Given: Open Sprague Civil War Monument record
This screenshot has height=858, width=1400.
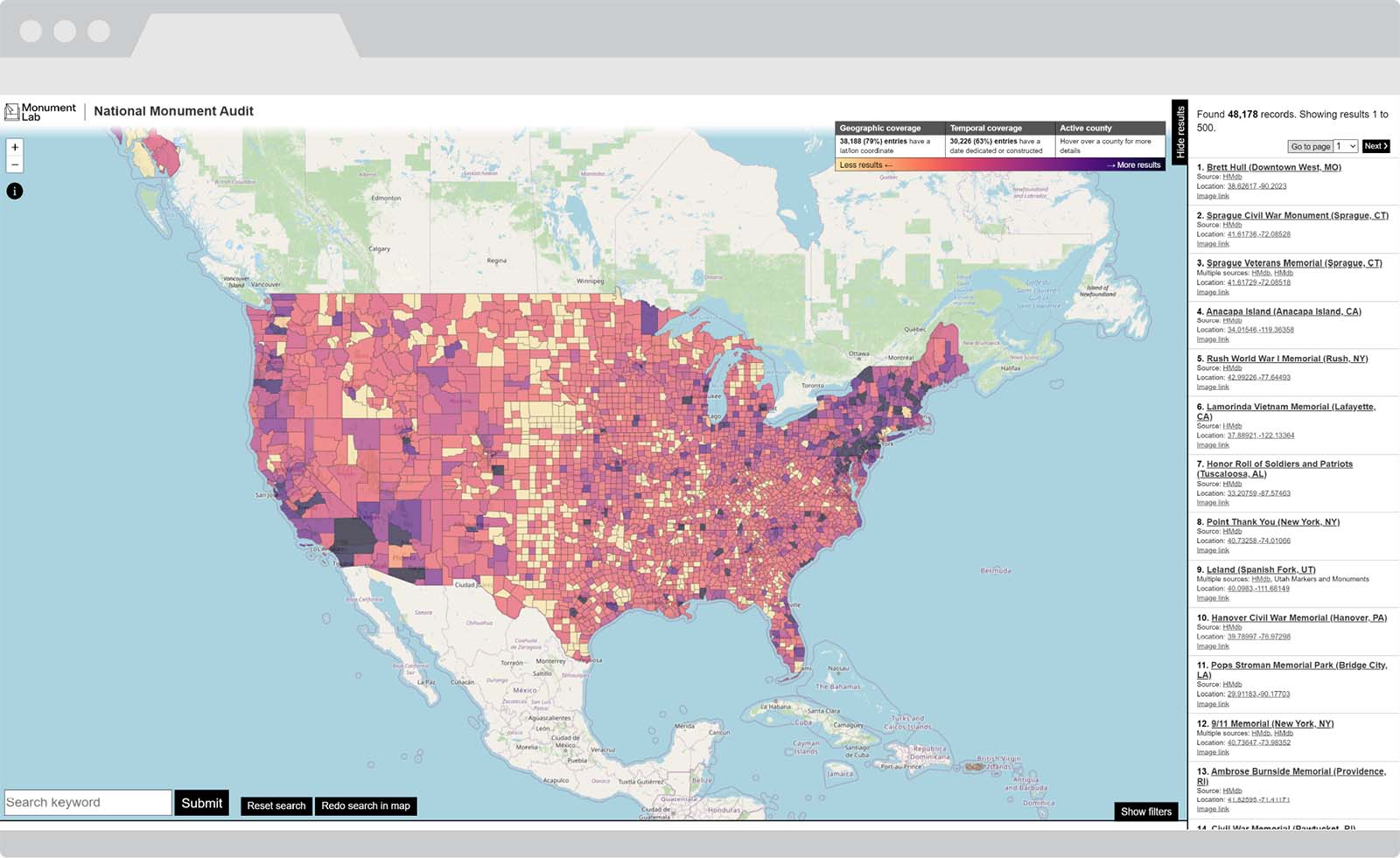Looking at the screenshot, I should point(1297,215).
